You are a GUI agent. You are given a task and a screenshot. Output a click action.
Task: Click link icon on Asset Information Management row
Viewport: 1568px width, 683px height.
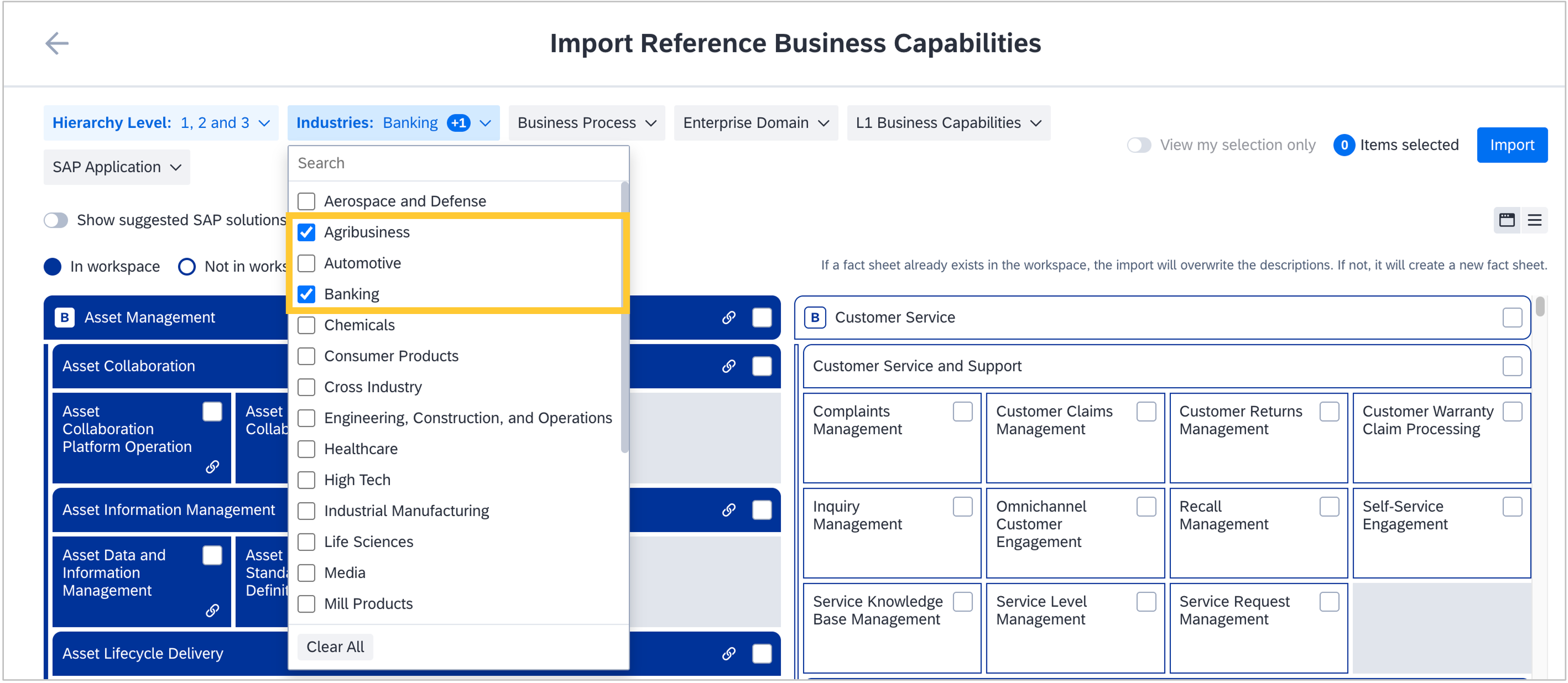pyautogui.click(x=729, y=510)
